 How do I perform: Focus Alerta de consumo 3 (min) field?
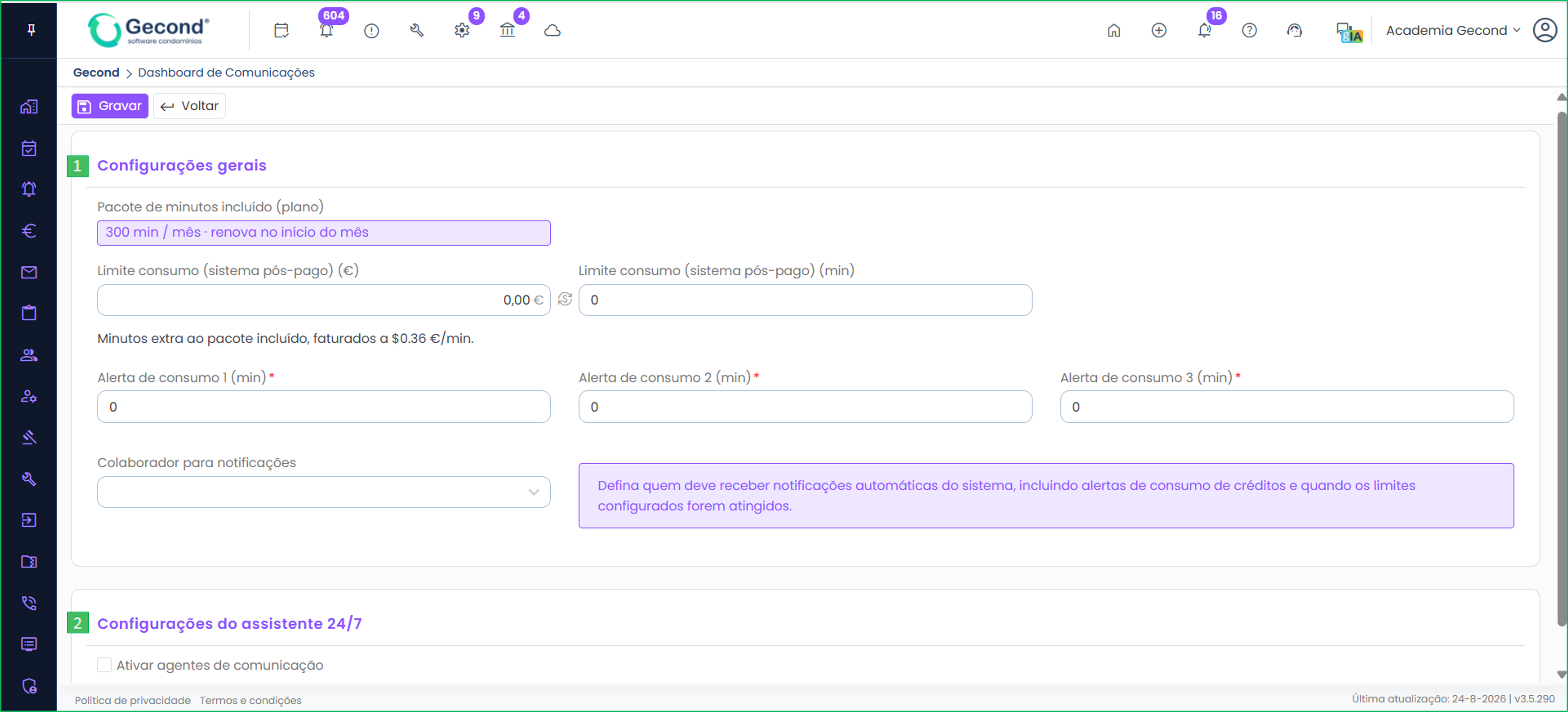coord(1286,407)
